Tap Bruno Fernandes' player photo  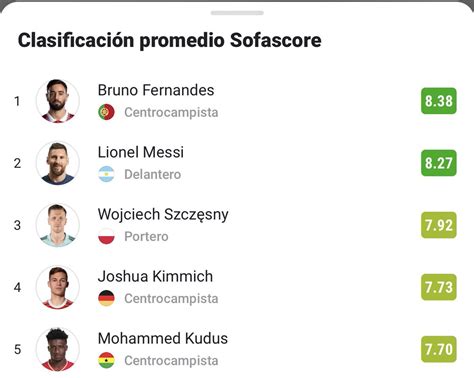coord(58,101)
